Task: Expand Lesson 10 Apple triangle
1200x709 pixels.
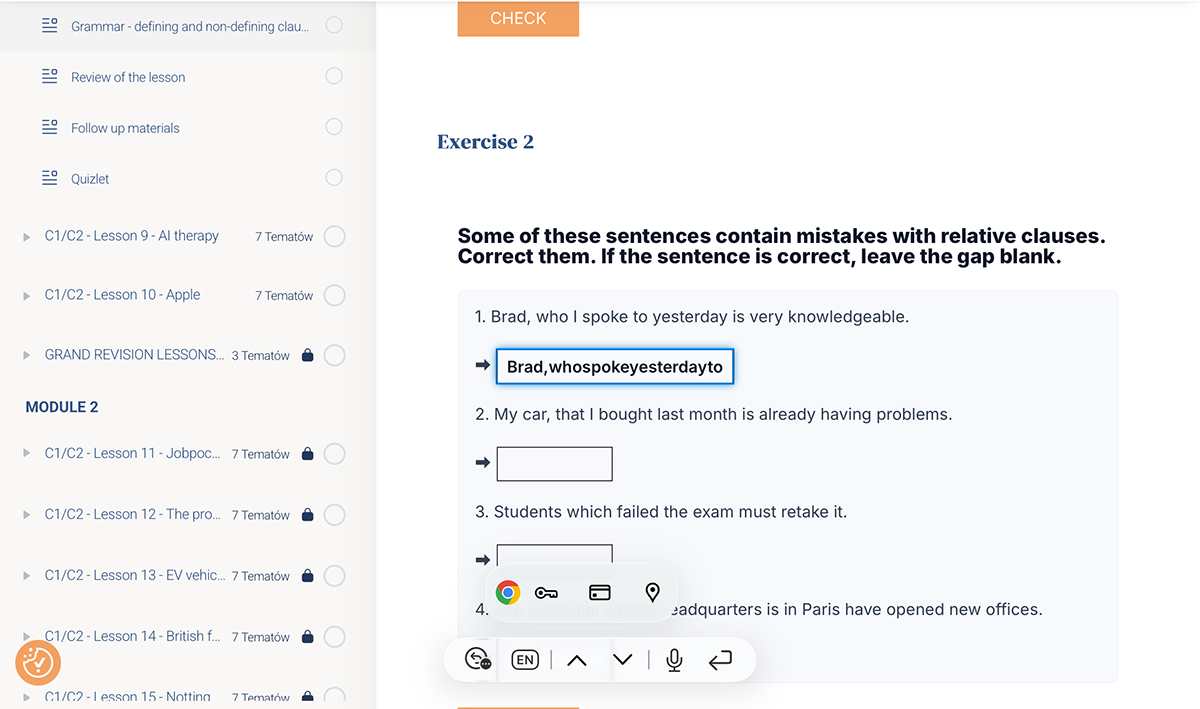Action: click(x=26, y=296)
